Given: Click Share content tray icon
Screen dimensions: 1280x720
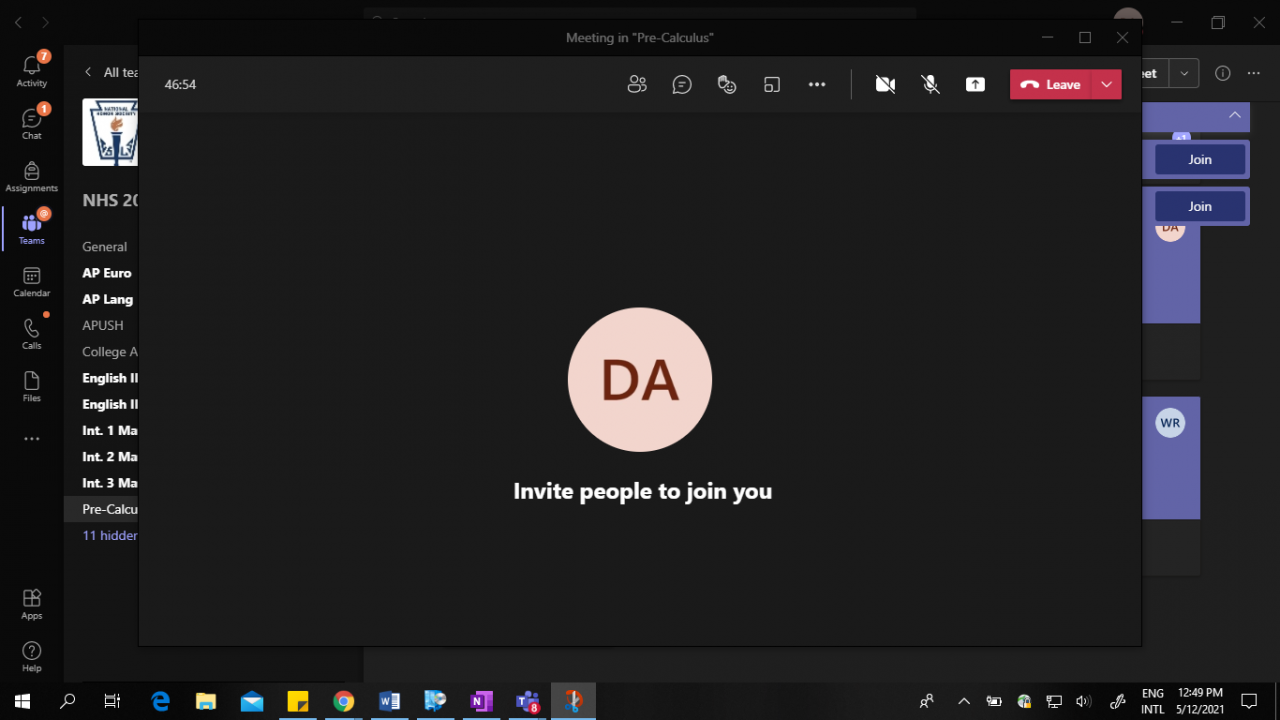Looking at the screenshot, I should click(975, 85).
